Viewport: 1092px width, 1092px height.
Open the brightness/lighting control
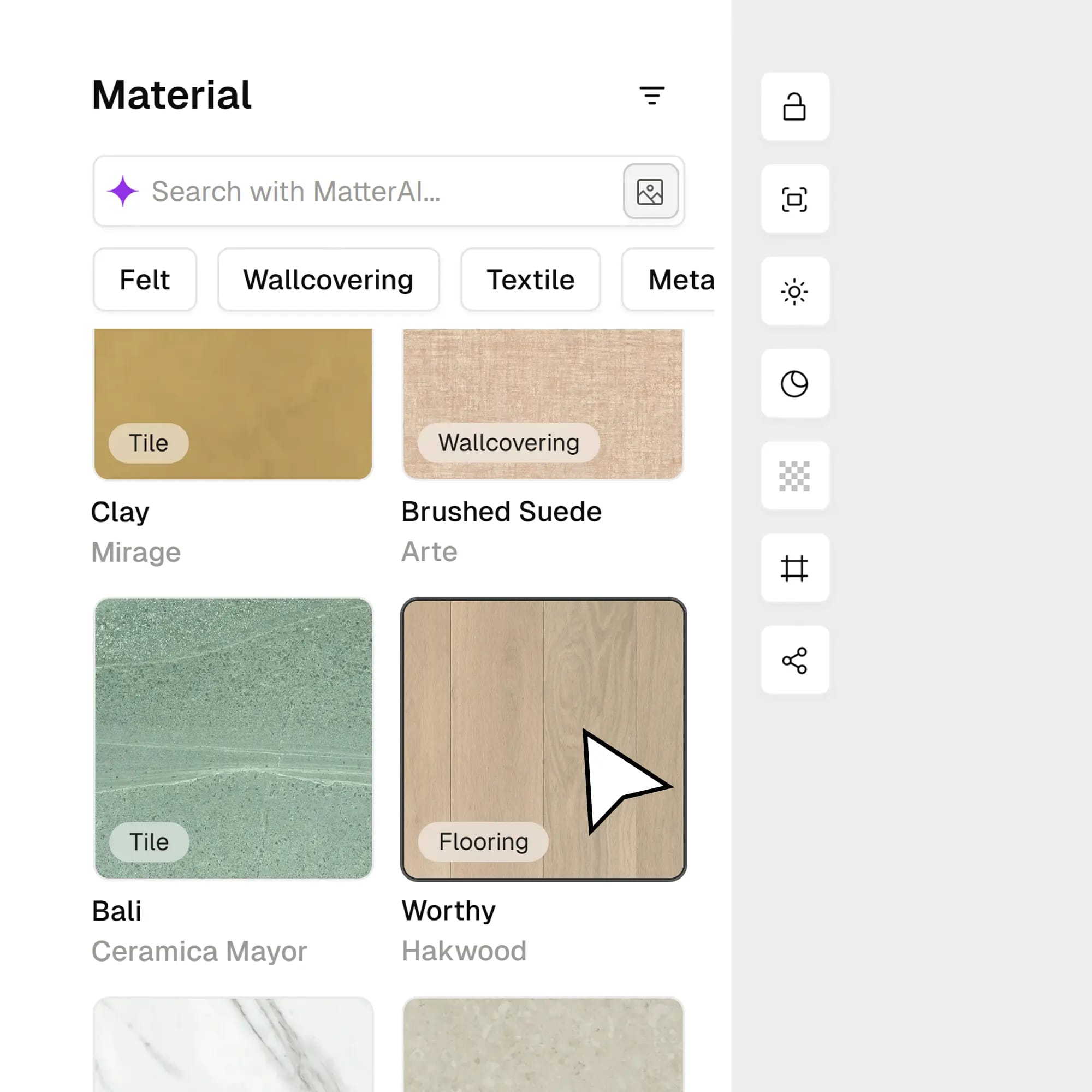[x=794, y=292]
